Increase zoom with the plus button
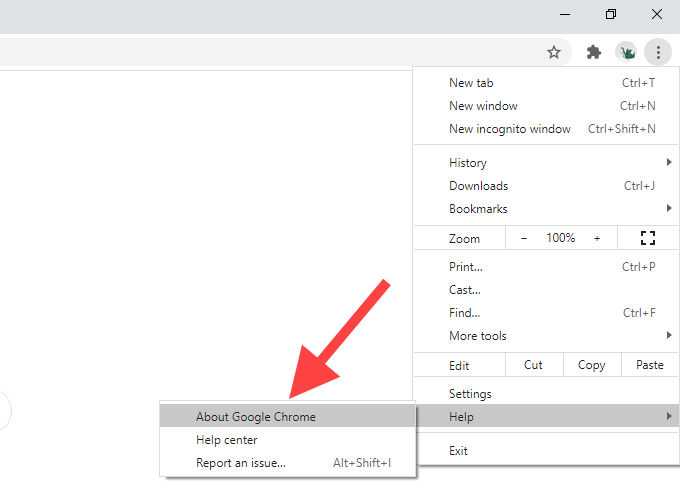The height and width of the screenshot is (496, 680). (x=597, y=238)
